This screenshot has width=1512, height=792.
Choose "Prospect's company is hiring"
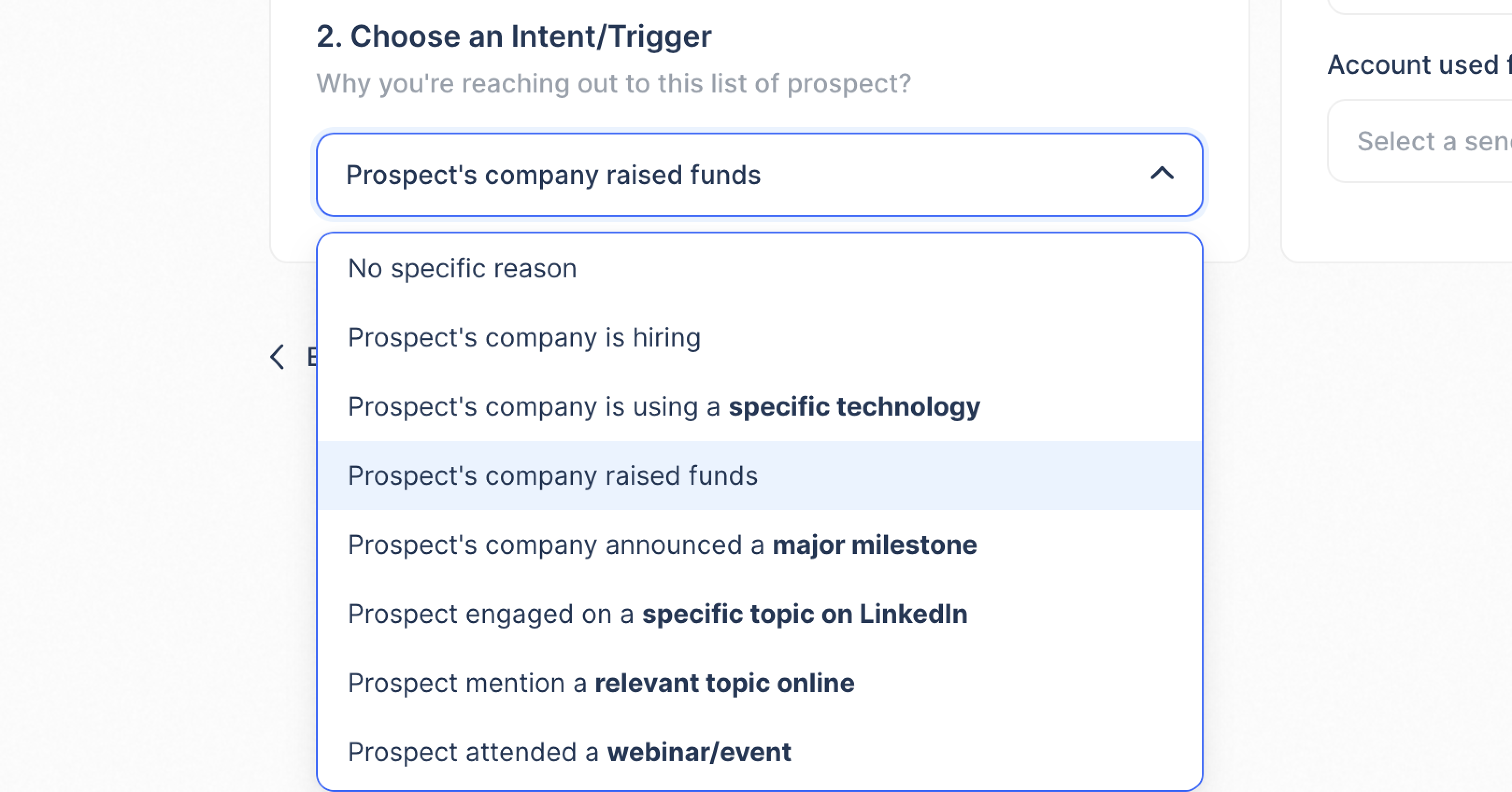click(524, 338)
